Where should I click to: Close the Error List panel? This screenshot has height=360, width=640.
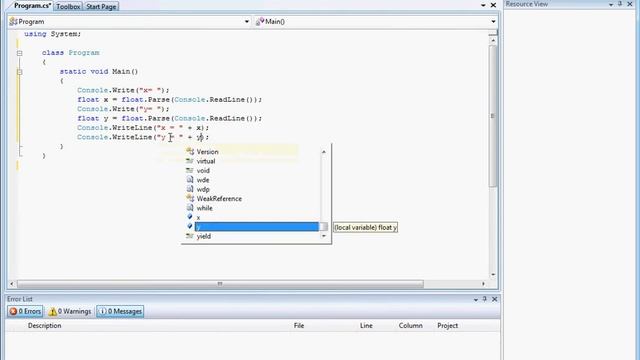click(495, 299)
